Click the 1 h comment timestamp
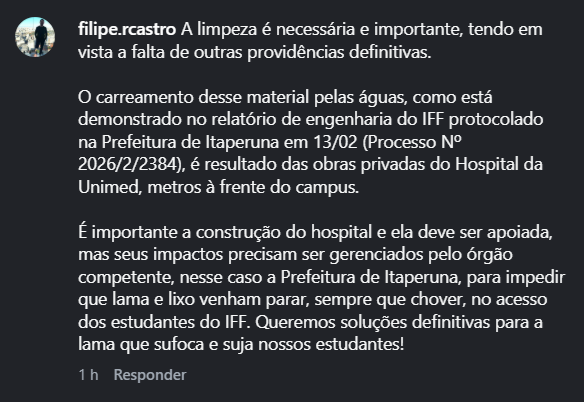The image size is (584, 402). point(88,374)
